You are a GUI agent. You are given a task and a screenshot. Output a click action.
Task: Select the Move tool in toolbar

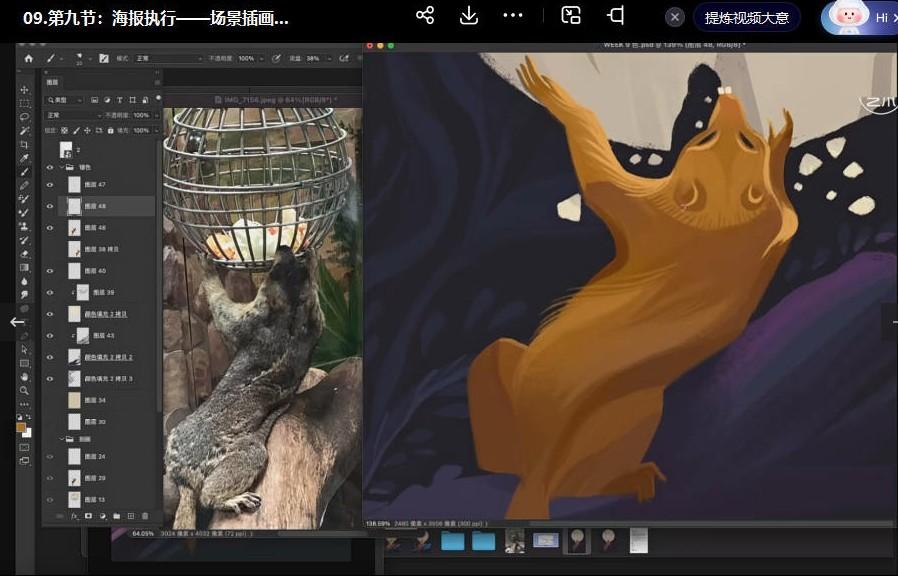coord(25,90)
